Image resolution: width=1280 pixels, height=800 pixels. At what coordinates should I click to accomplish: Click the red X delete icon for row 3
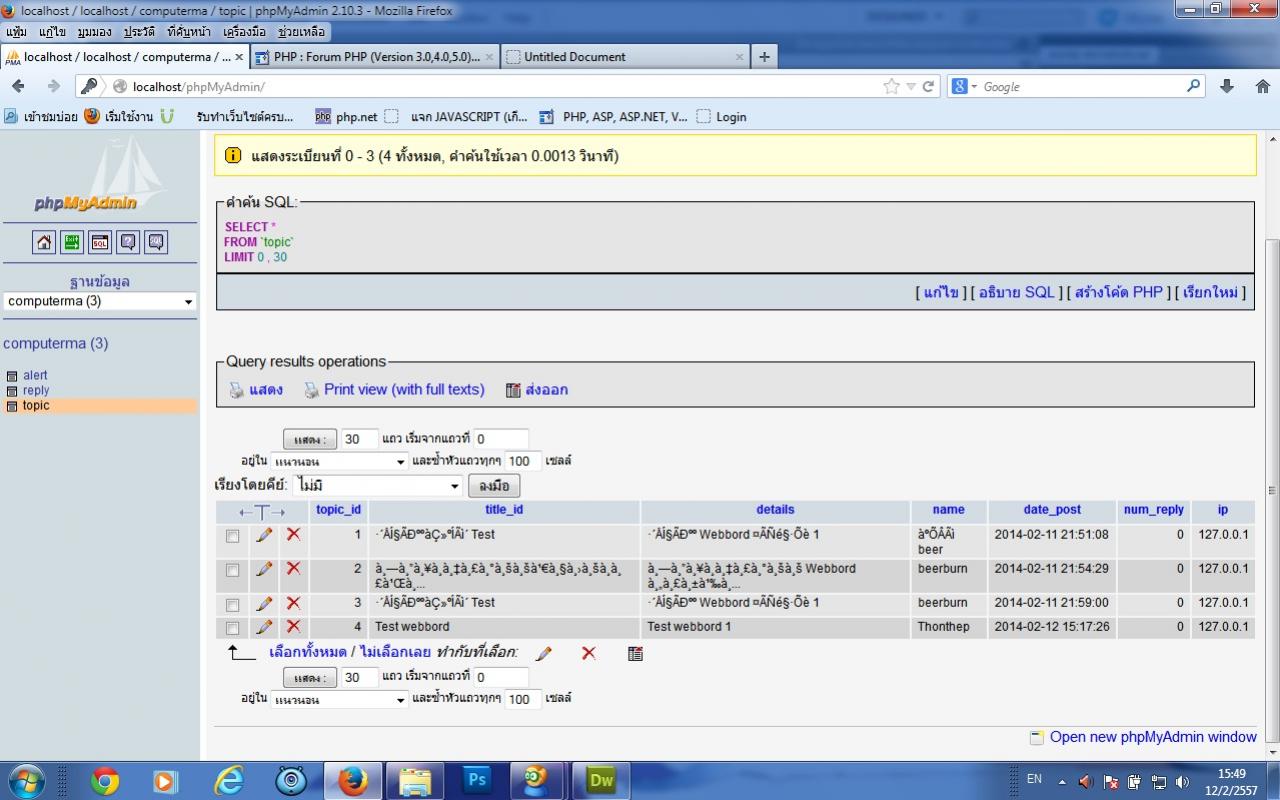coord(293,603)
